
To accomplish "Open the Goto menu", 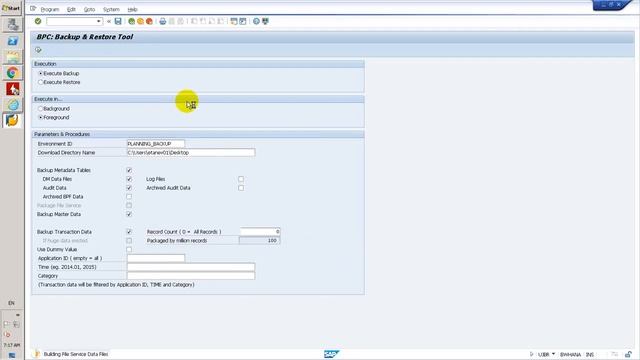I will pos(89,9).
